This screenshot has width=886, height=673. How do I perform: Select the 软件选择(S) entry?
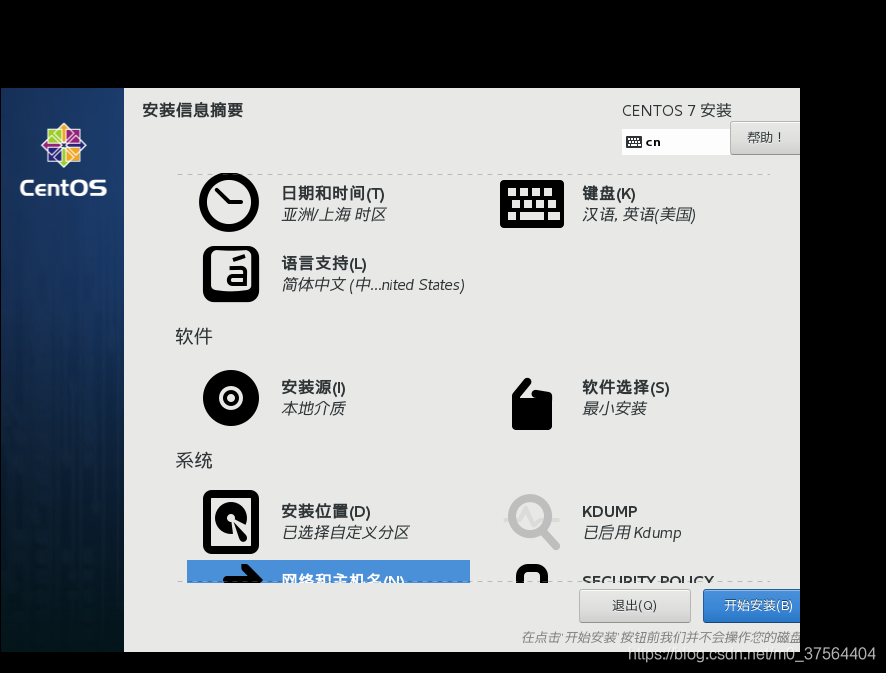(626, 388)
